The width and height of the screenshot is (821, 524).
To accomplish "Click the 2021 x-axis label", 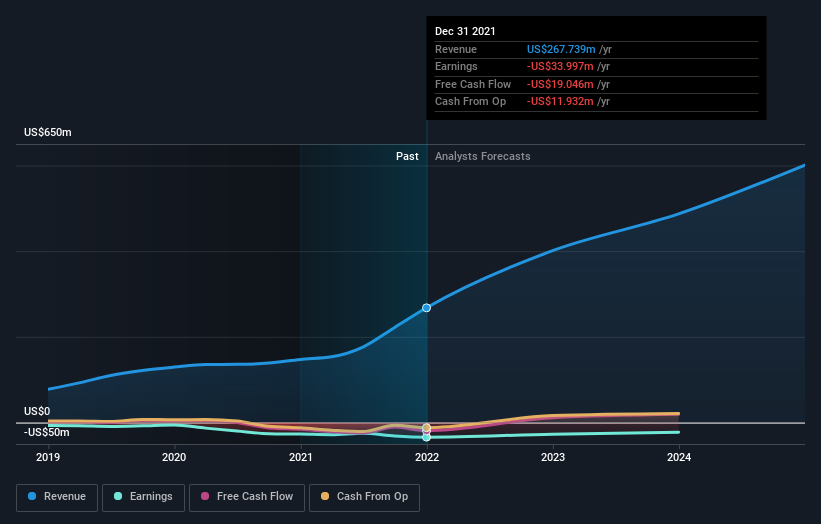I will [x=301, y=458].
